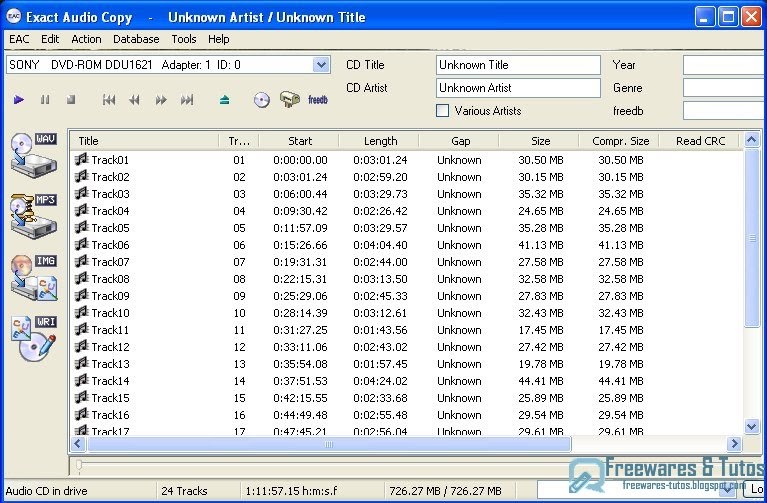
Task: Select Track14 row
Action: click(x=406, y=381)
